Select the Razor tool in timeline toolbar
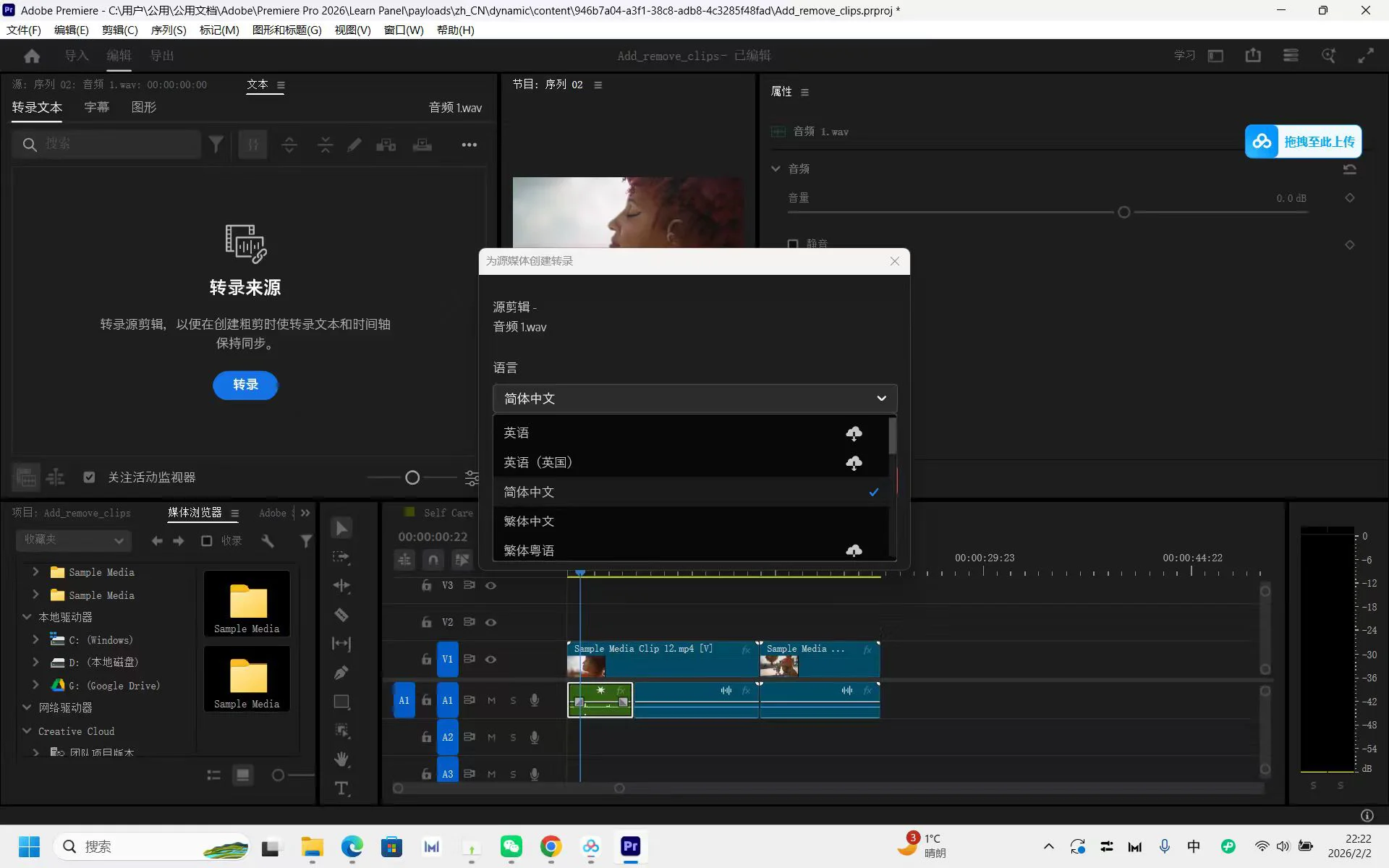This screenshot has height=868, width=1389. [x=341, y=615]
